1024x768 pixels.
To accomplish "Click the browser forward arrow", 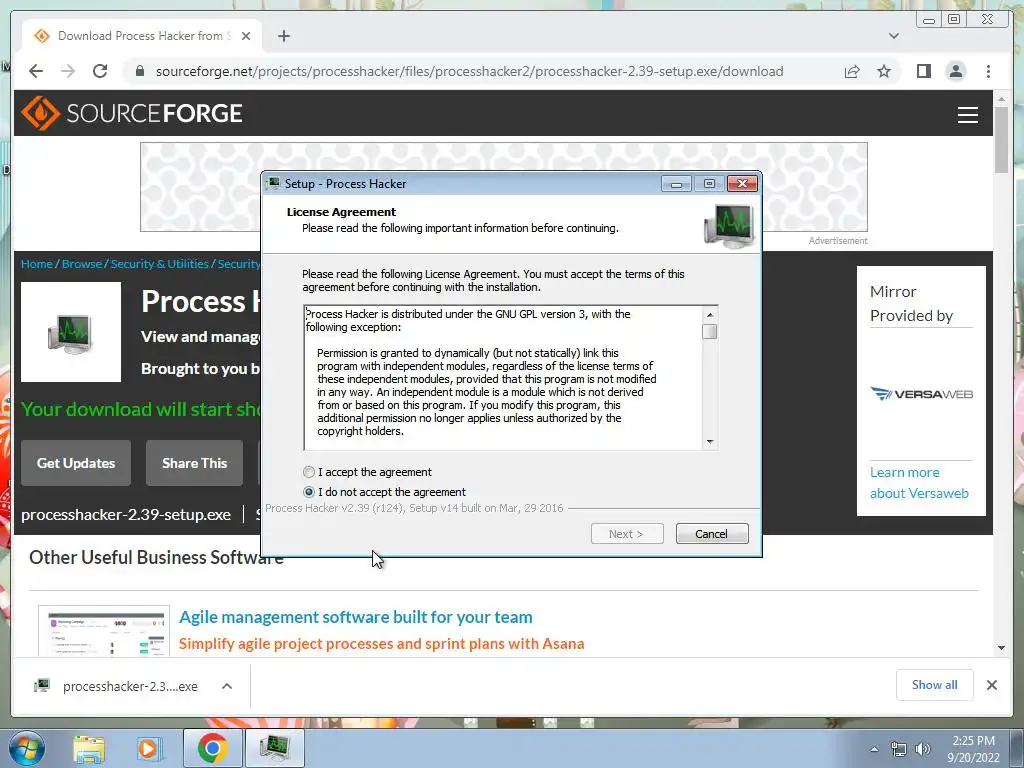I will point(68,71).
